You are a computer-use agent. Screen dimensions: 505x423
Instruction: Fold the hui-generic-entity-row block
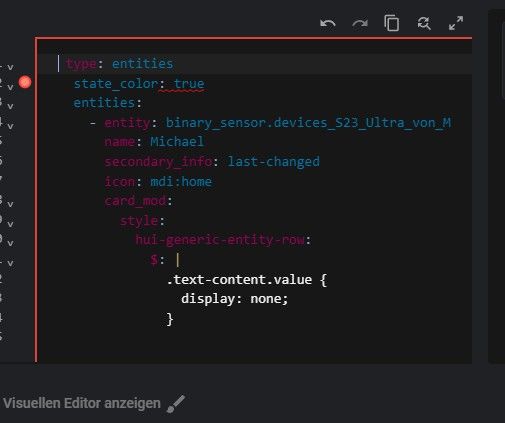(10, 243)
